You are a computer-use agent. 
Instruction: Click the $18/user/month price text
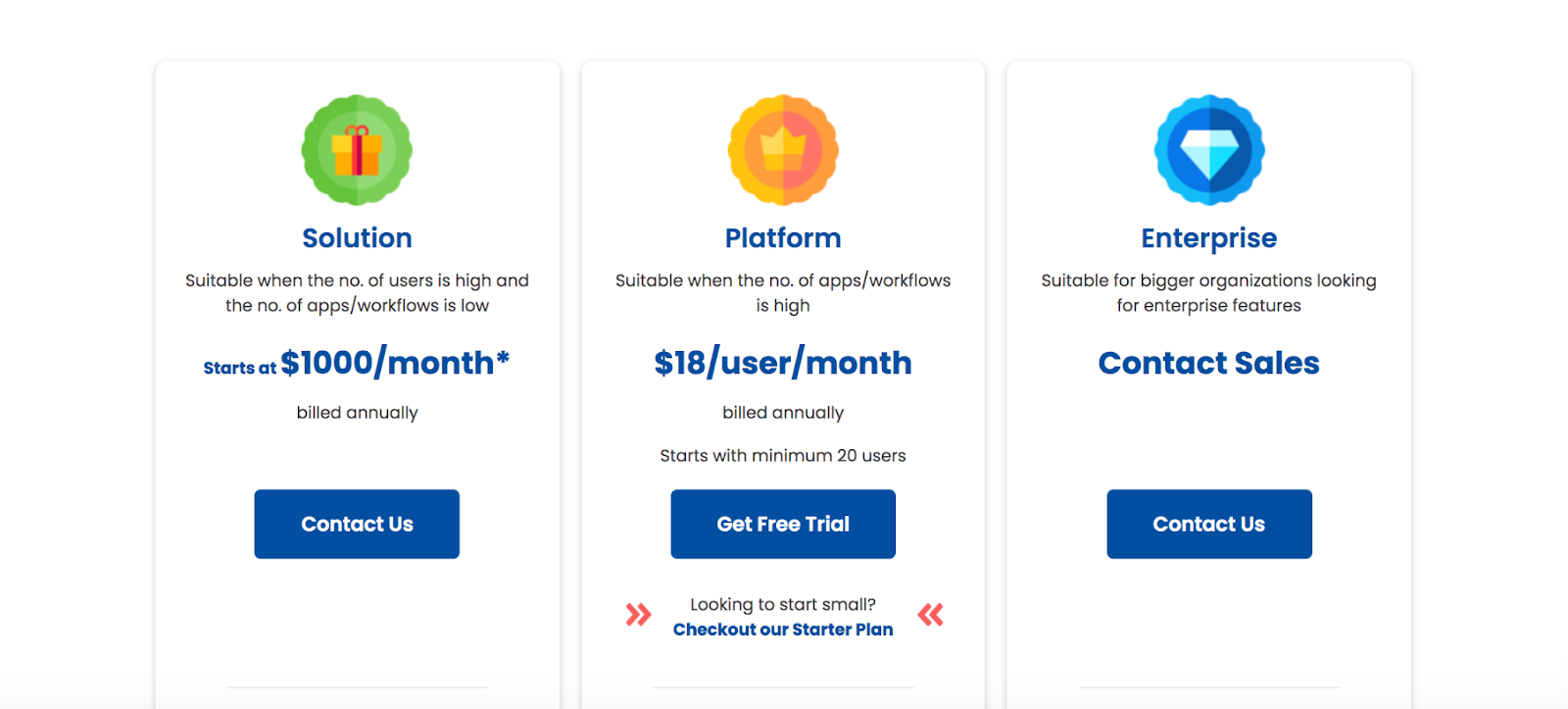[x=783, y=363]
